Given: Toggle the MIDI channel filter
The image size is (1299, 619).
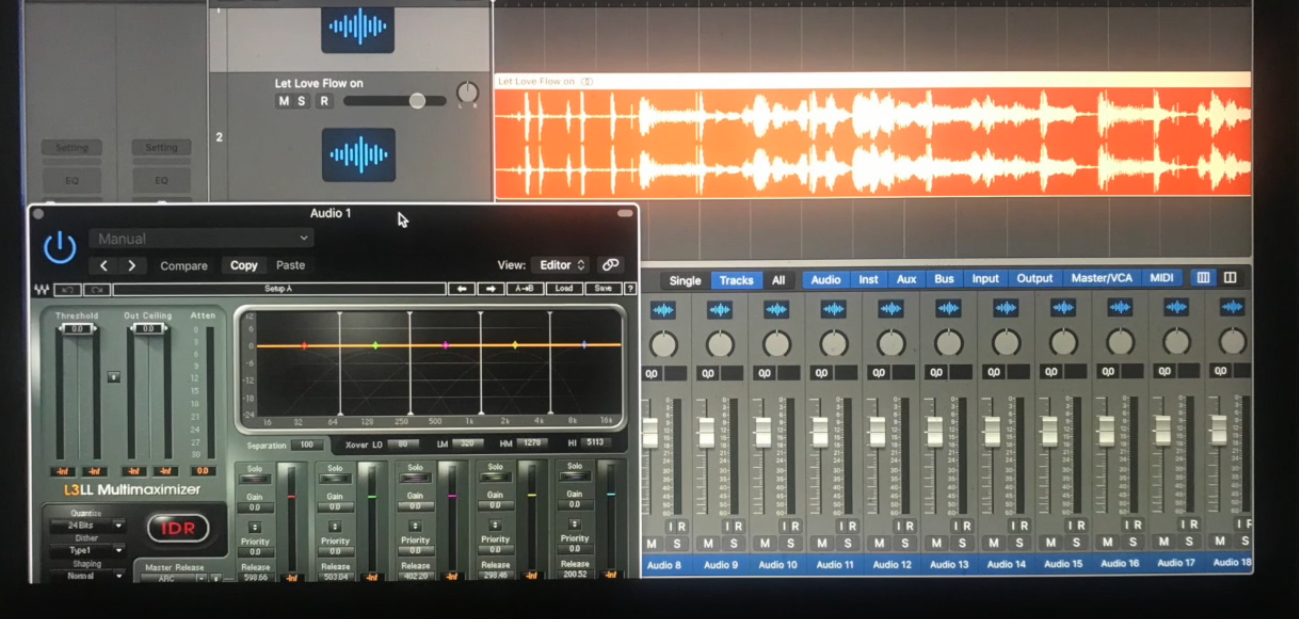Looking at the screenshot, I should (1162, 278).
